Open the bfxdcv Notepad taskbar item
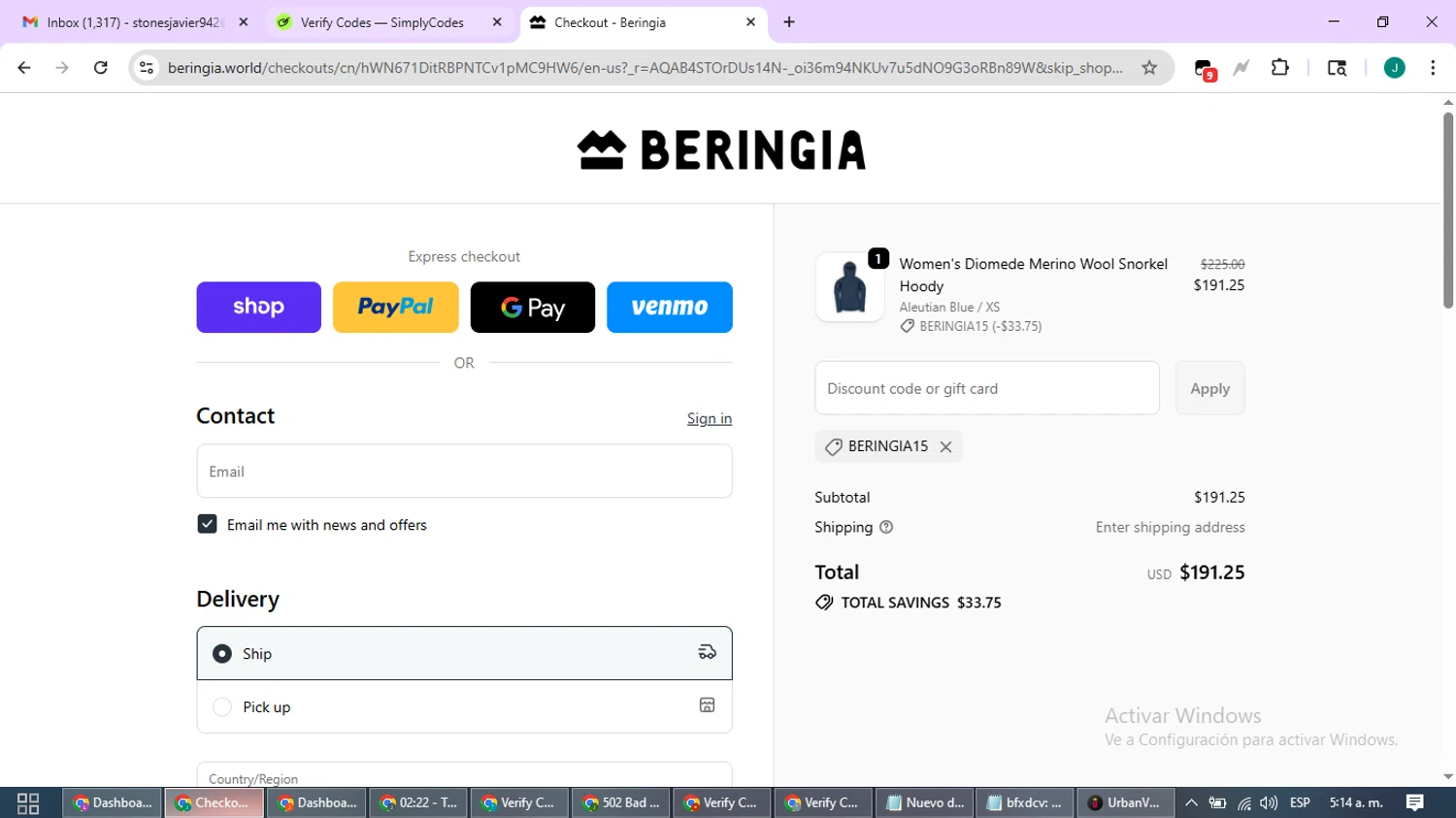 point(1025,802)
